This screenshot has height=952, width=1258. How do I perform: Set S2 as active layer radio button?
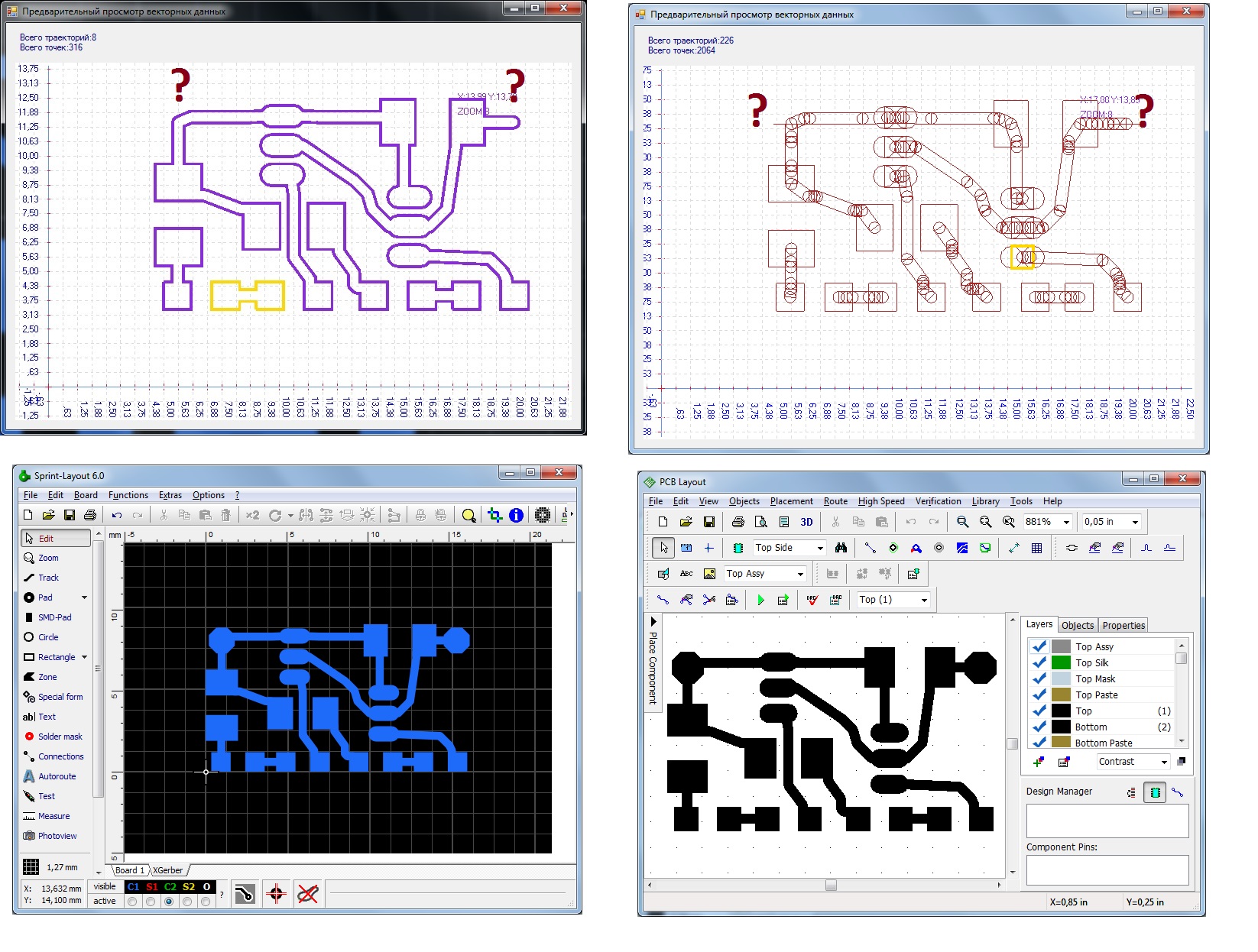pyautogui.click(x=187, y=902)
